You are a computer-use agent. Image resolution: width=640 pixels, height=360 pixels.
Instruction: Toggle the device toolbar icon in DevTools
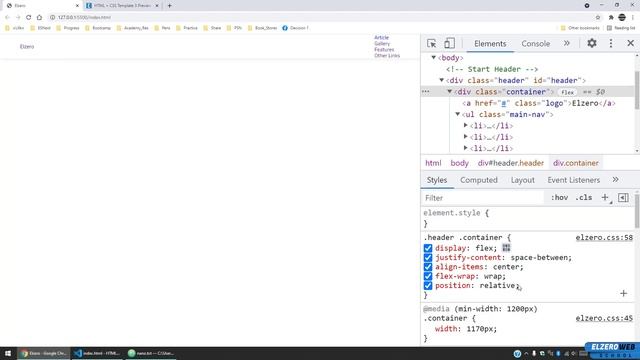click(449, 43)
